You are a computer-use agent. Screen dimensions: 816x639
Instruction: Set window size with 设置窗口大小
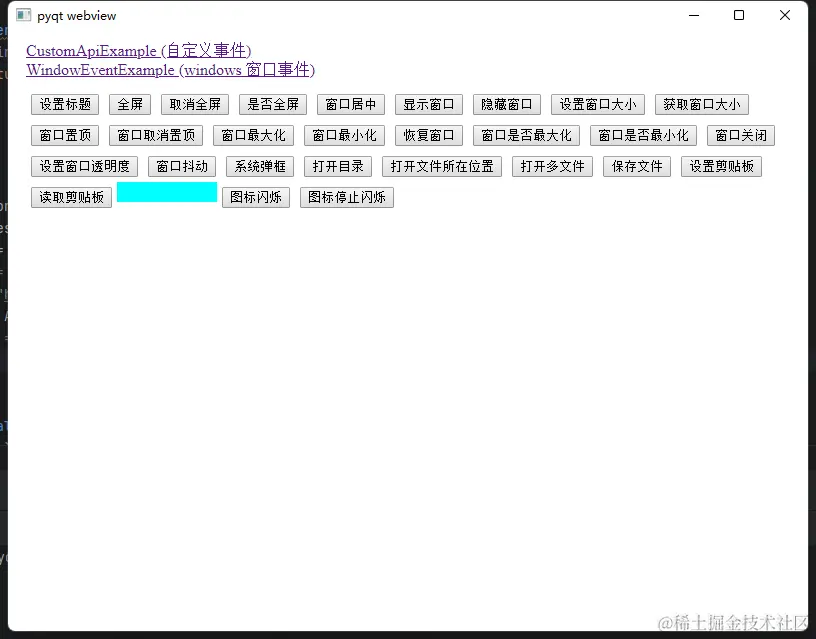(x=597, y=104)
